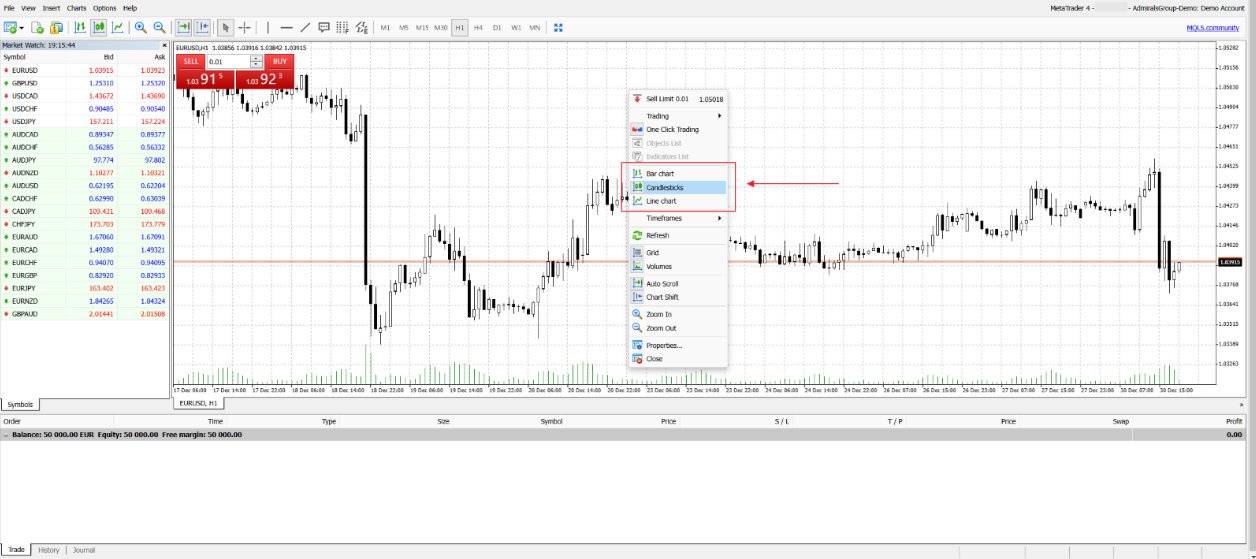Click the toolbar zoom out magnifier

click(159, 28)
